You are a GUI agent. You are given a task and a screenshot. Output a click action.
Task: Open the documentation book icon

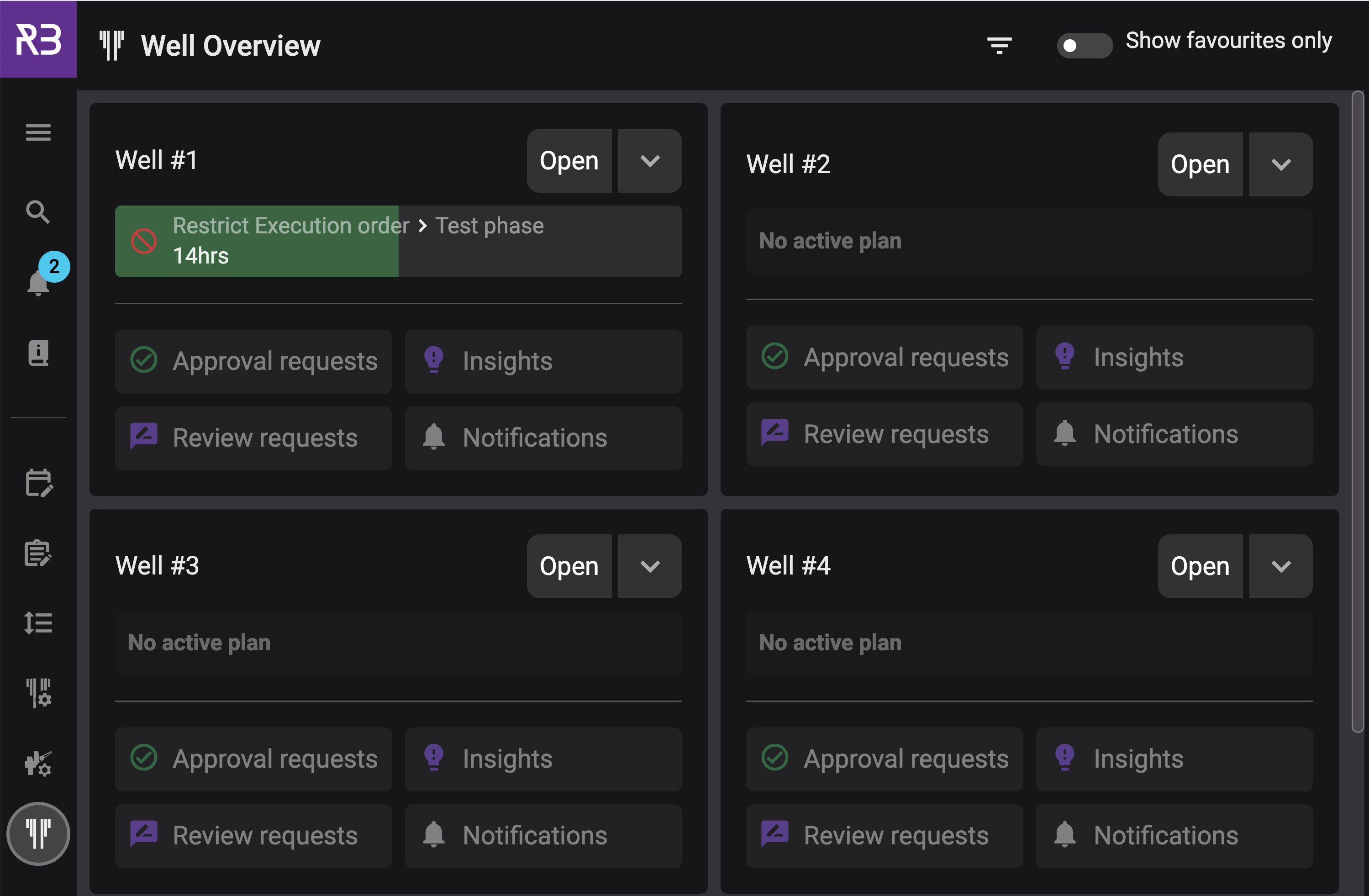tap(38, 353)
